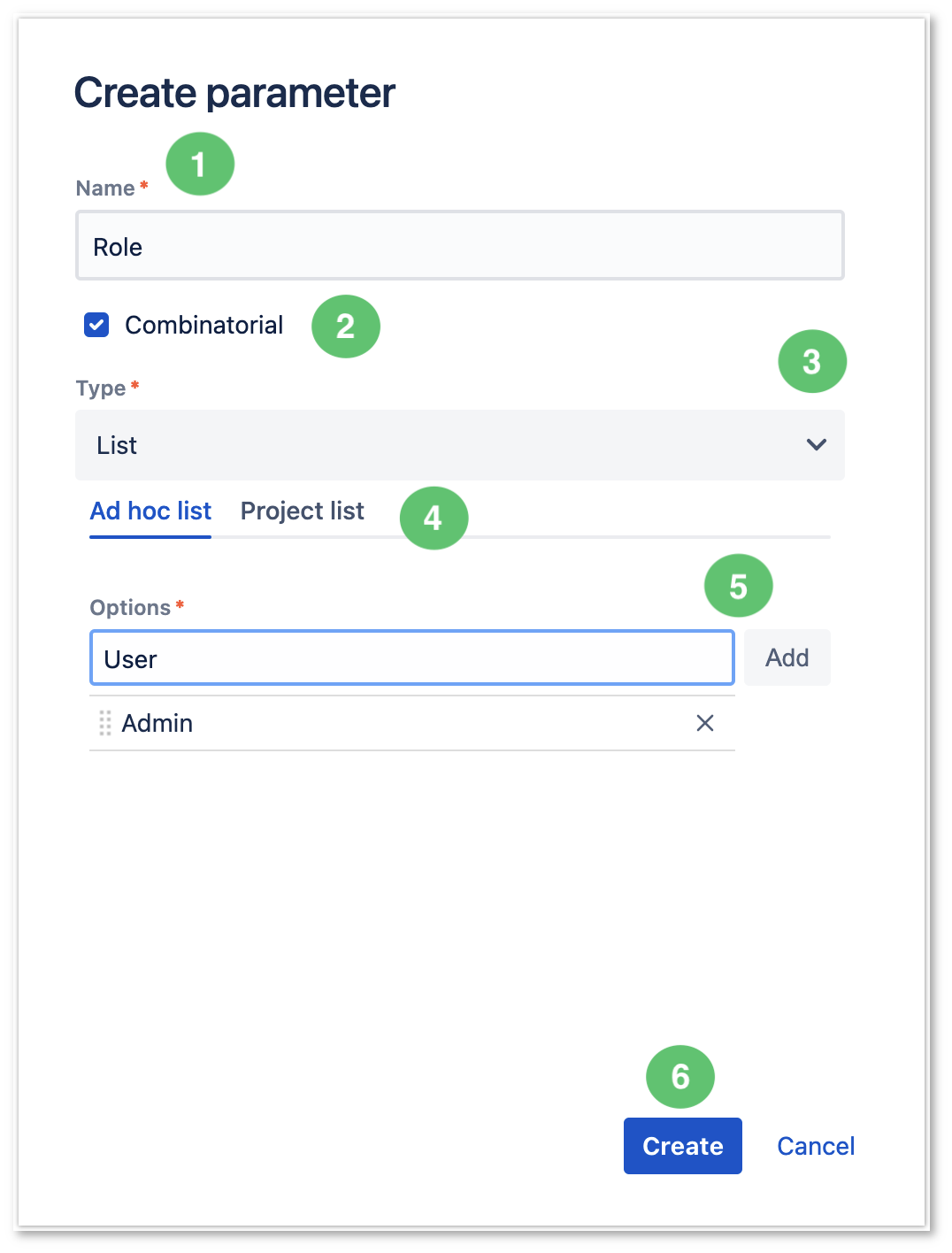
Task: Click the green step 2 badge
Action: pyautogui.click(x=346, y=327)
